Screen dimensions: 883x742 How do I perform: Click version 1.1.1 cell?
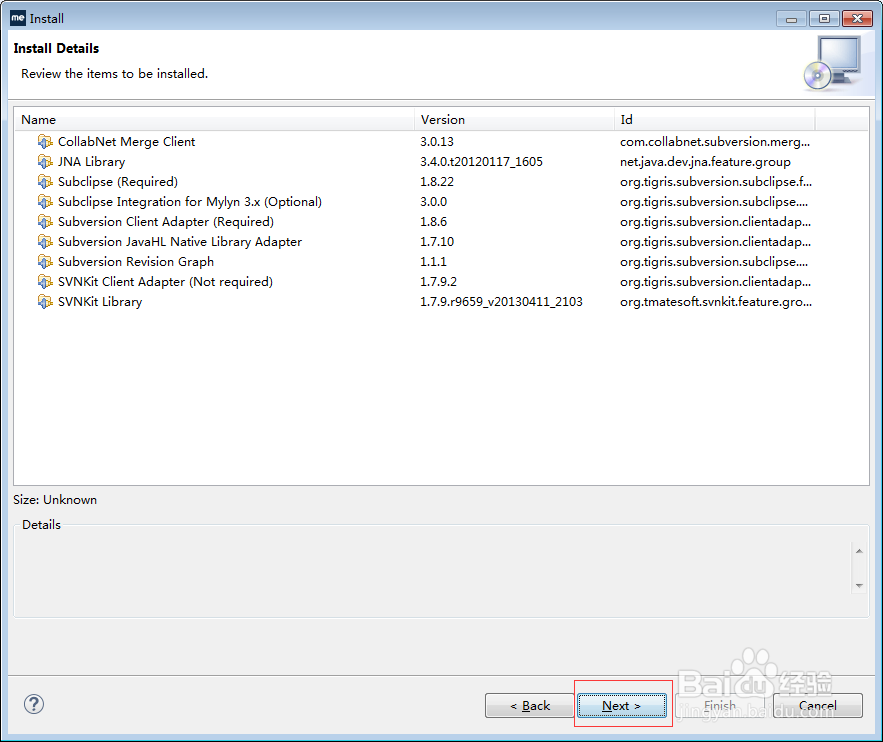[x=433, y=262]
